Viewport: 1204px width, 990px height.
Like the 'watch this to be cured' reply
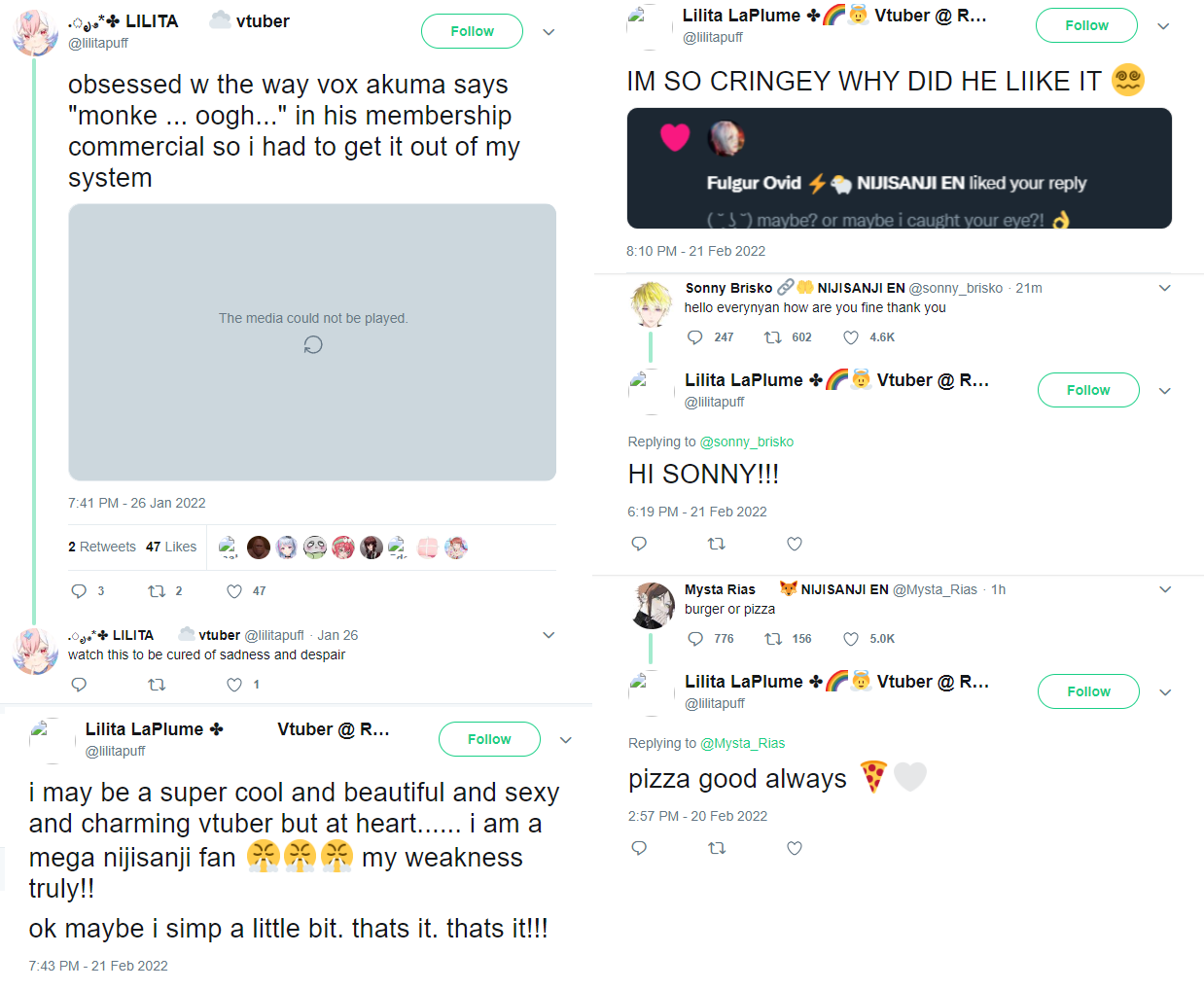click(234, 685)
